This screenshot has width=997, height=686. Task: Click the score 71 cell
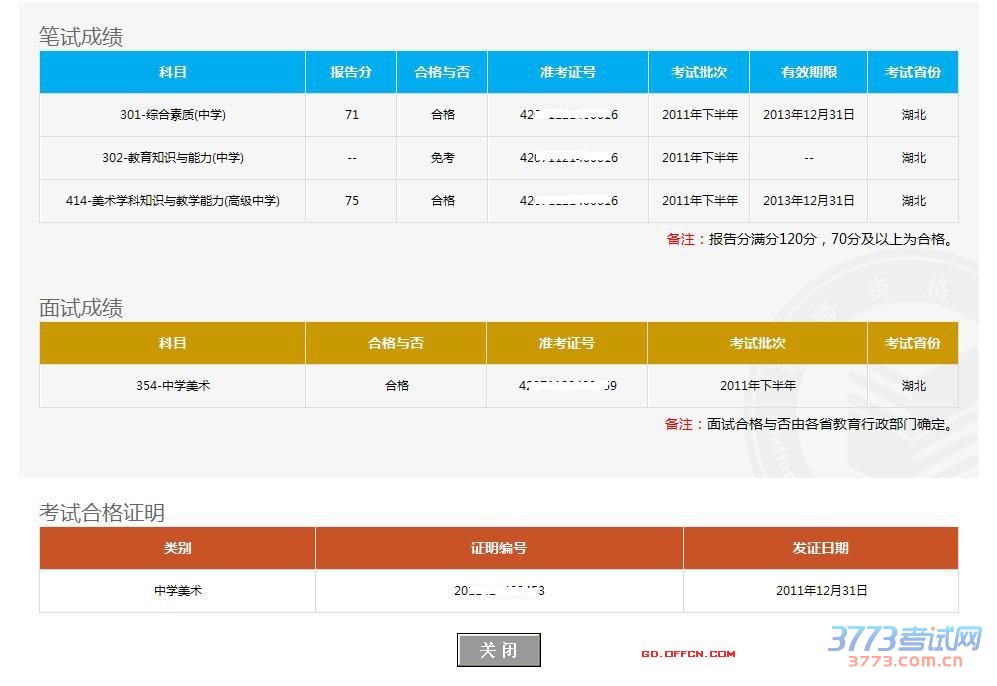pos(351,115)
